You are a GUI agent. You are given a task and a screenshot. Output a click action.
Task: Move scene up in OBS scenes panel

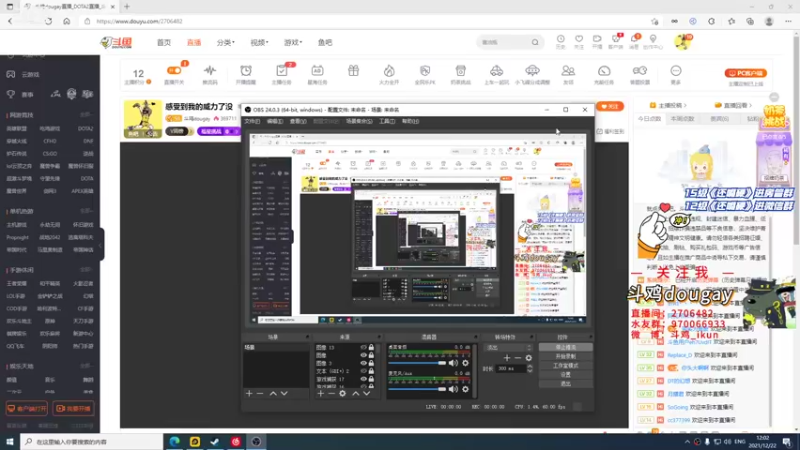coord(273,393)
